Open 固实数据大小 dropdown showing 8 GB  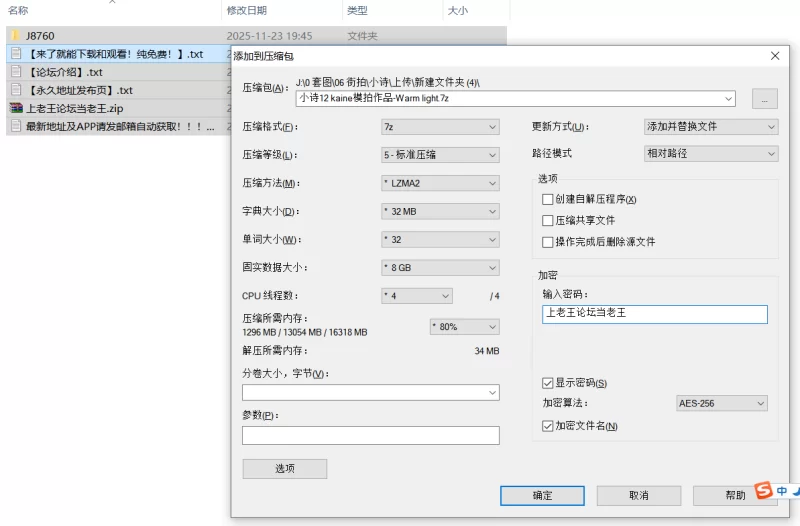(x=440, y=267)
